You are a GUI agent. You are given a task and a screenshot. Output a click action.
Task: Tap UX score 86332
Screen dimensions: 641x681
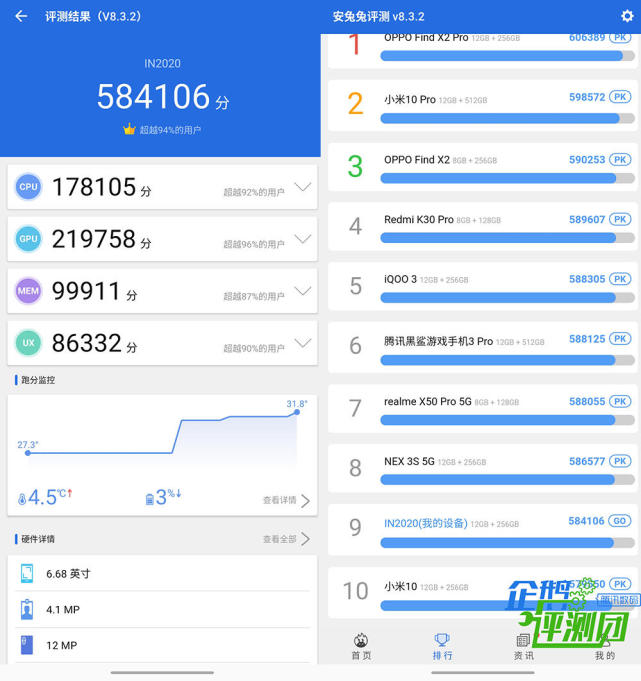pos(86,343)
